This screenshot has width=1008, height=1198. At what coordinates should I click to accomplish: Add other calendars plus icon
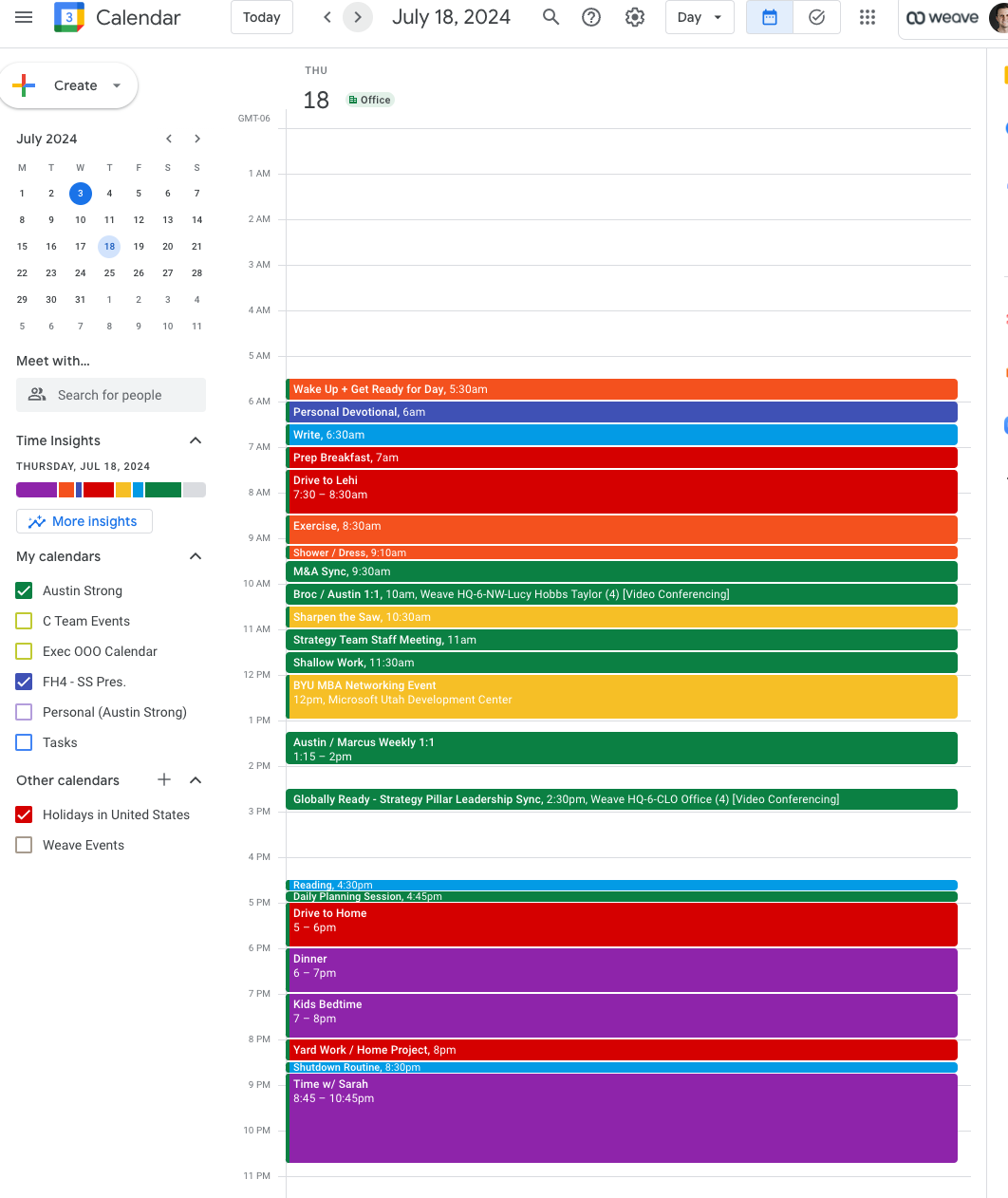tap(164, 779)
